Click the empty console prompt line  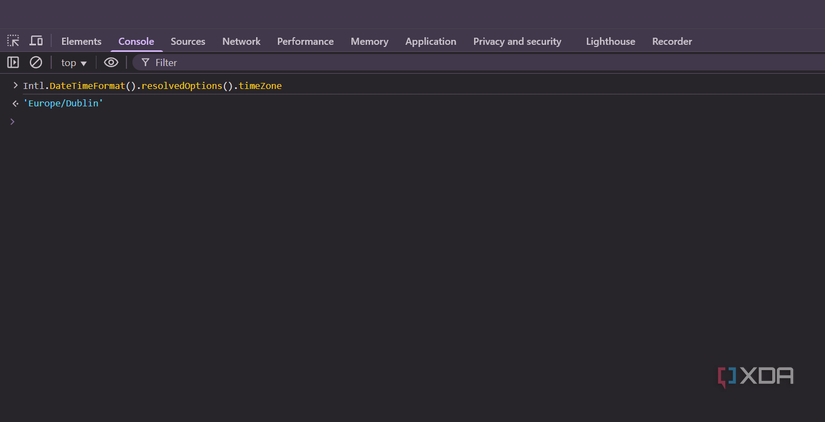[x=200, y=122]
